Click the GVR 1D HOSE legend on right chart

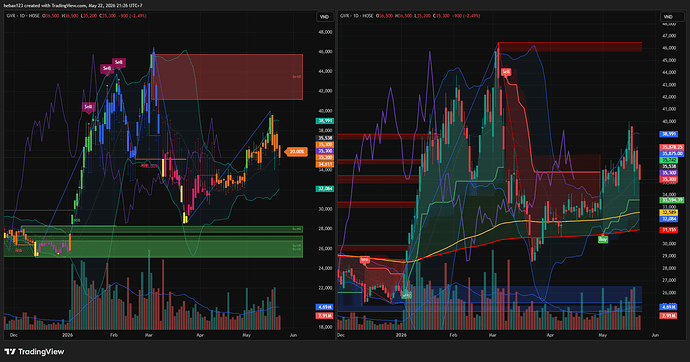356,16
